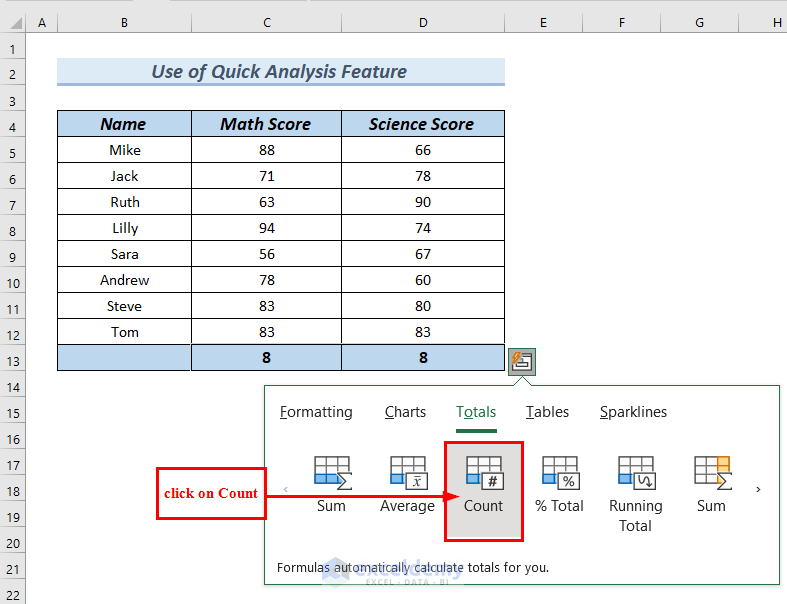This screenshot has height=604, width=787.
Task: Select column F header
Action: point(621,23)
